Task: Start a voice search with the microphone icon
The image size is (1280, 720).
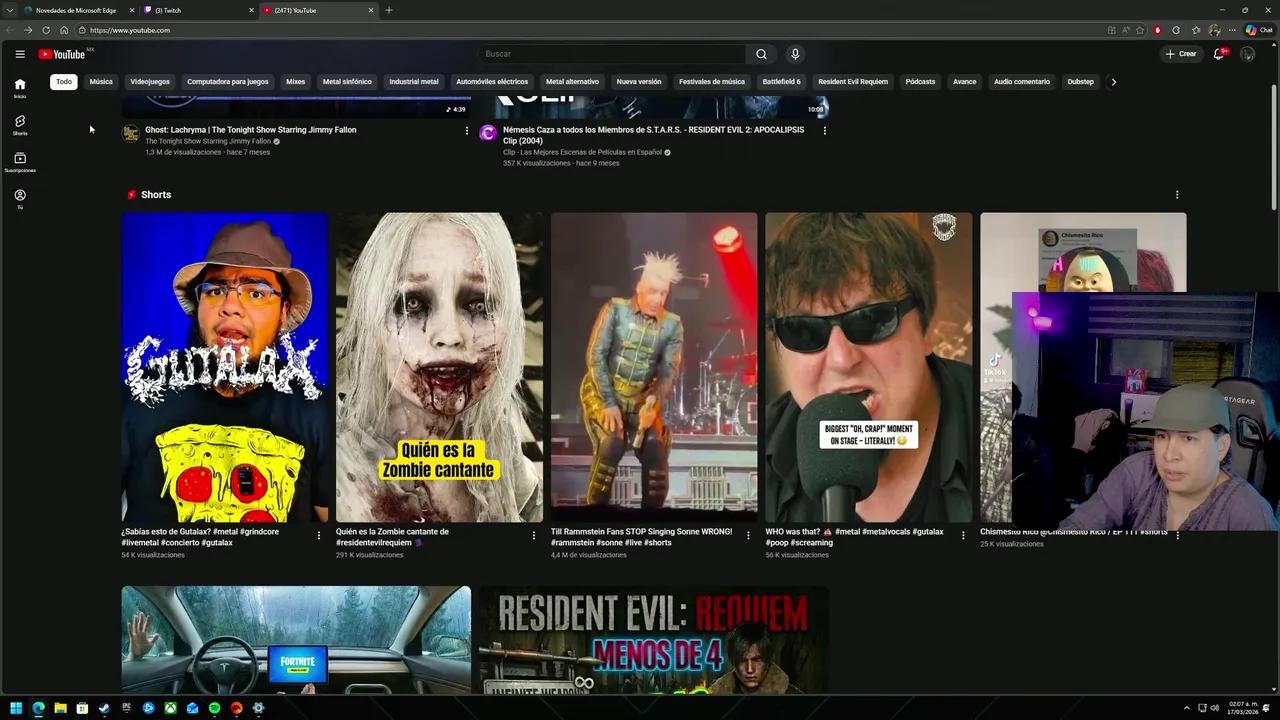Action: 795,54
